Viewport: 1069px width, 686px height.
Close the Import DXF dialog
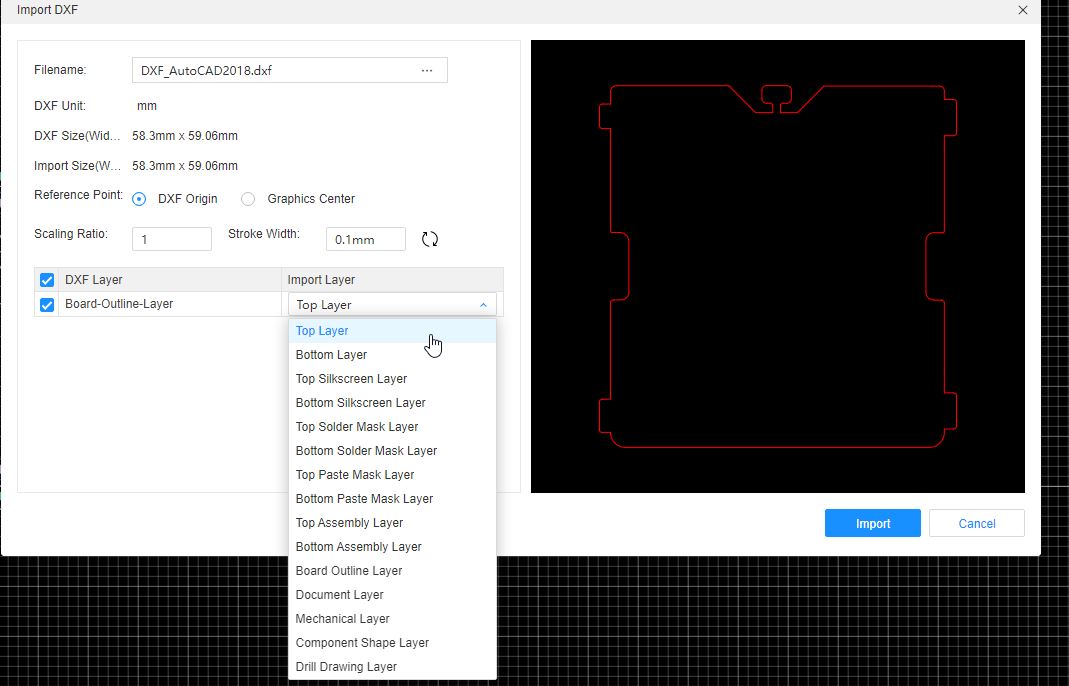1022,10
